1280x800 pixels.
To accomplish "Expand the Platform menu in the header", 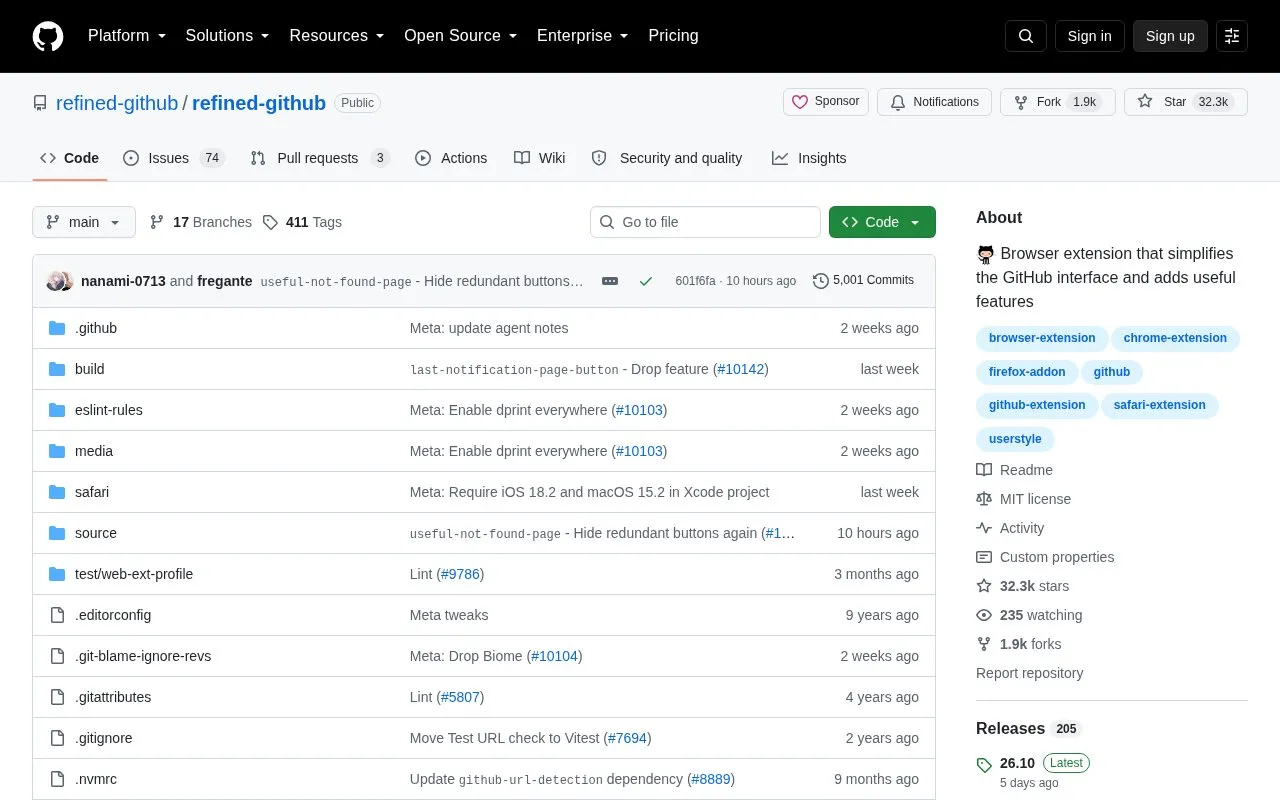I will tap(126, 36).
